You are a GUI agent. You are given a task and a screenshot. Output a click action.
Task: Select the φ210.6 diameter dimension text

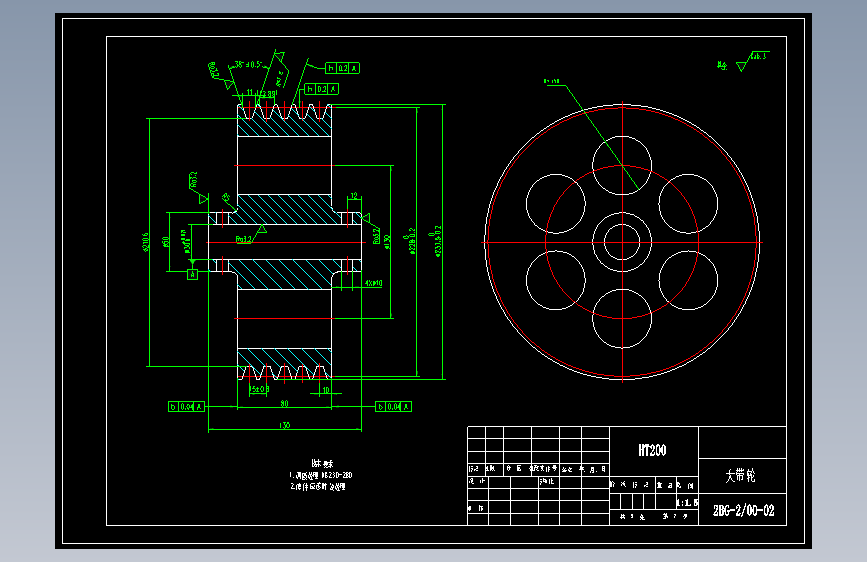point(146,242)
